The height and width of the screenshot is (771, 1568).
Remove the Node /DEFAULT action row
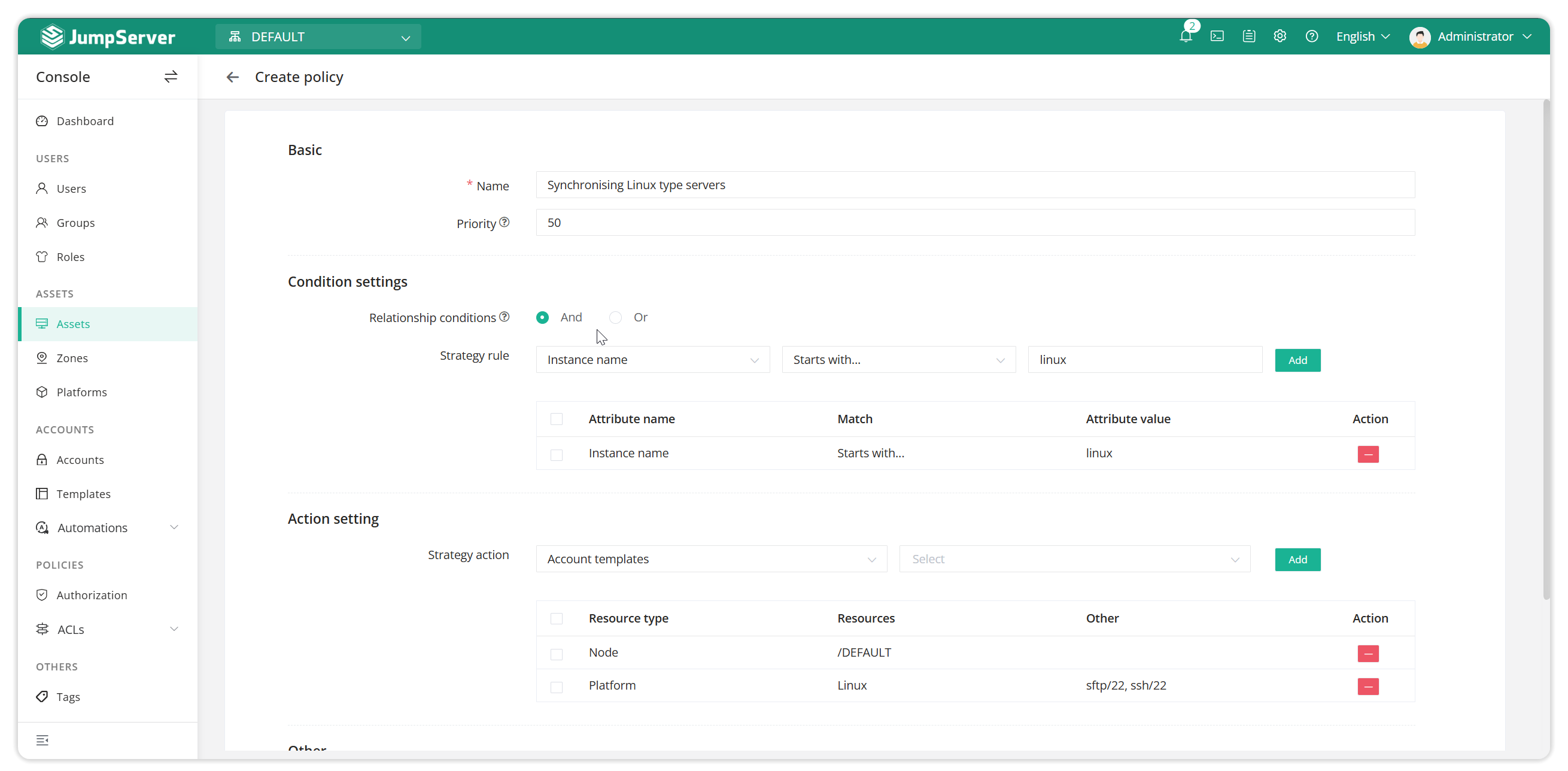click(1368, 654)
